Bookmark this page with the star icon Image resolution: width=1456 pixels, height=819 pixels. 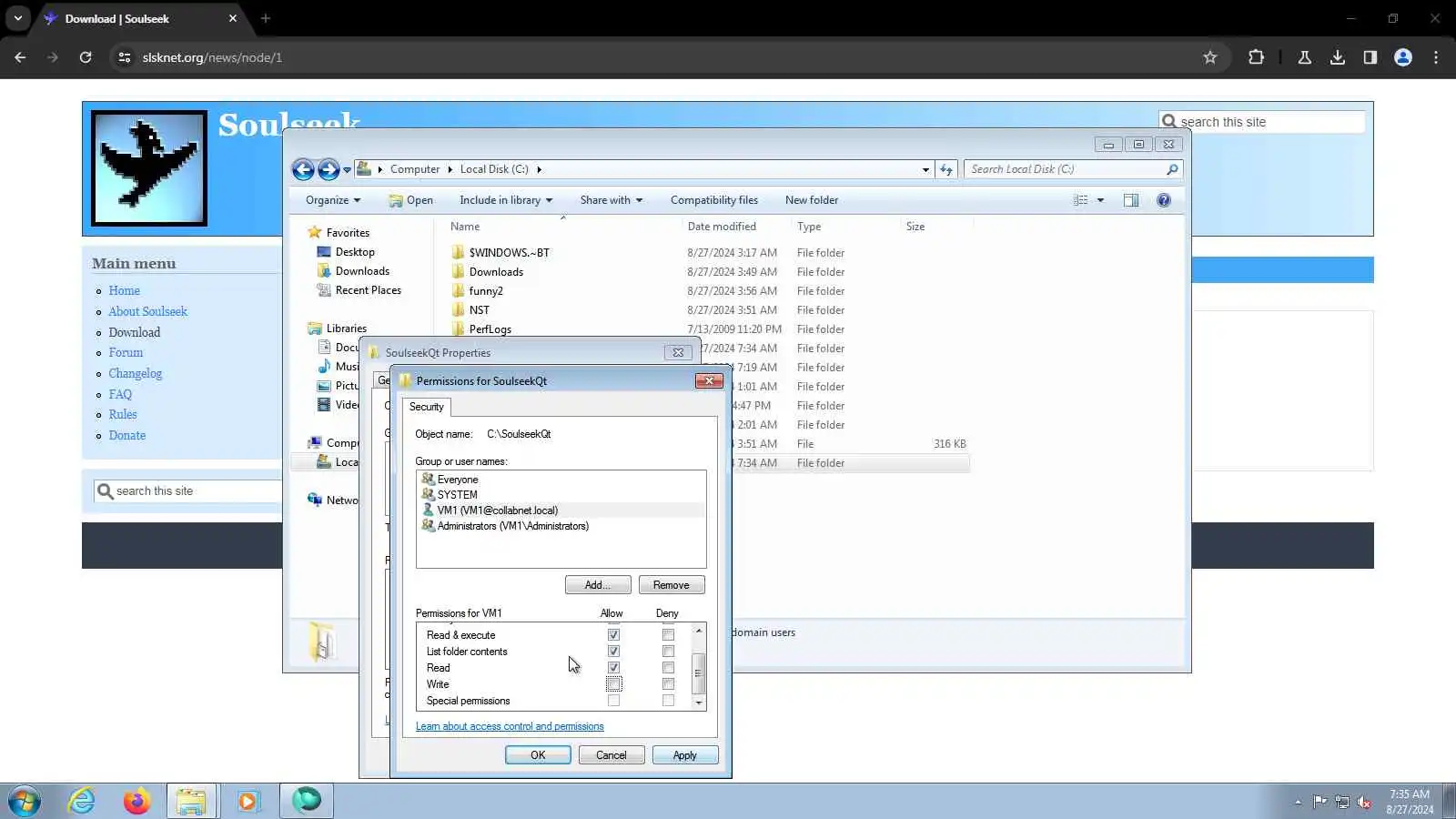pyautogui.click(x=1209, y=57)
